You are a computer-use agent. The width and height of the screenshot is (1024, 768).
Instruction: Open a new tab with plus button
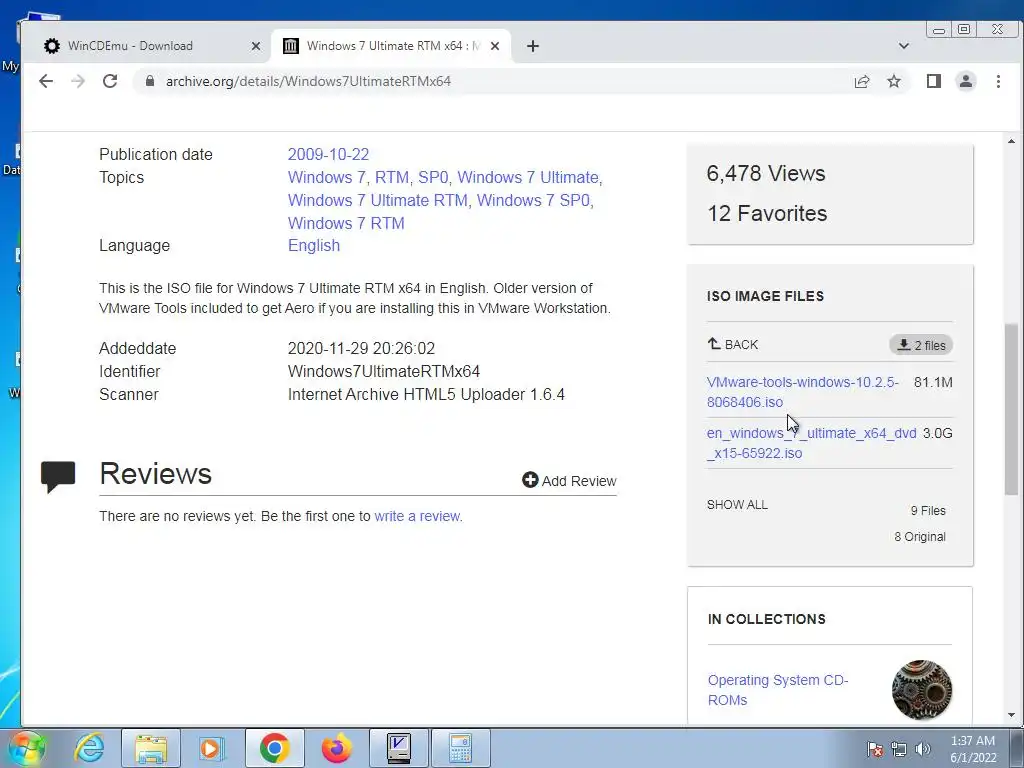tap(532, 46)
